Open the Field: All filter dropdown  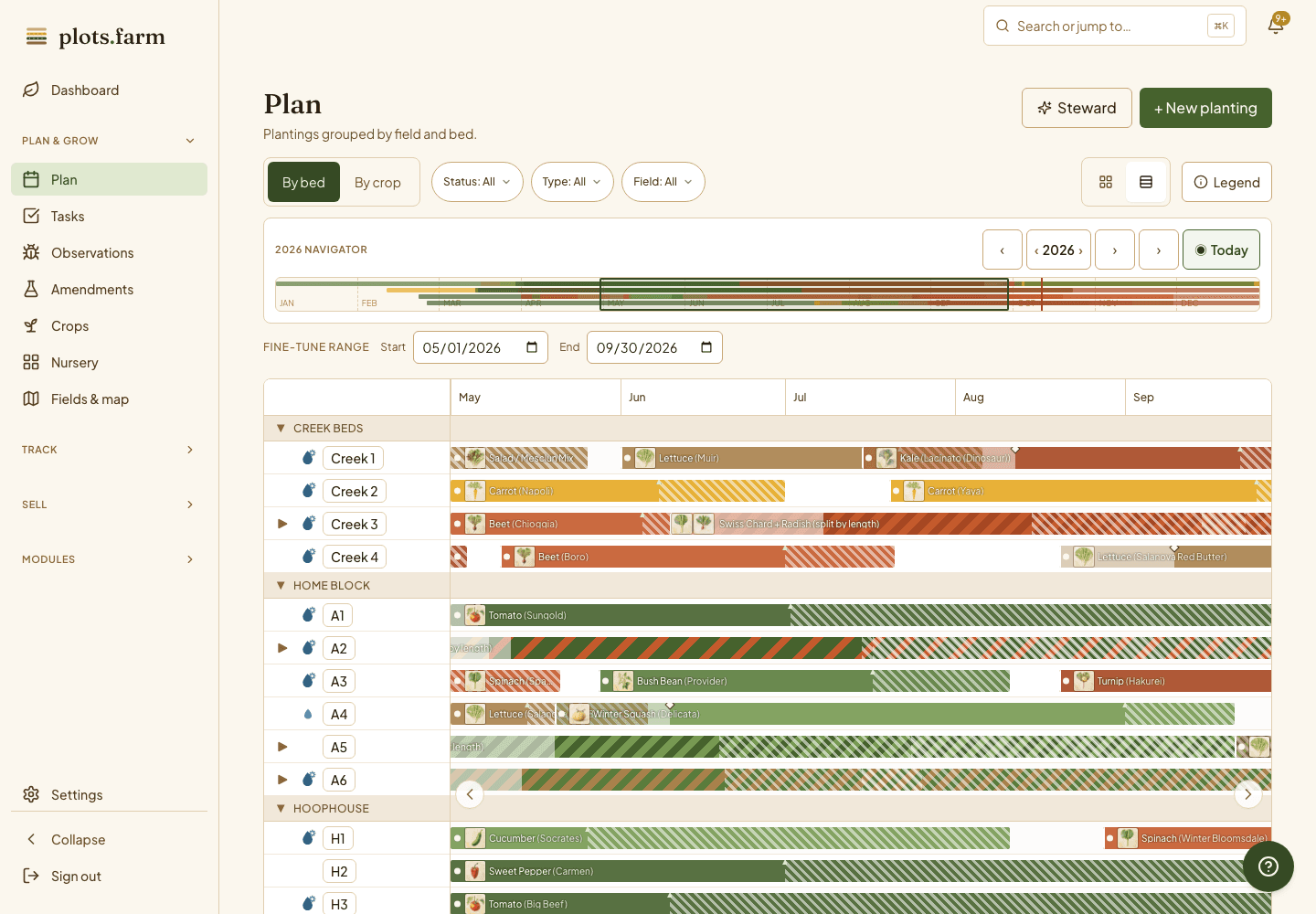point(663,182)
